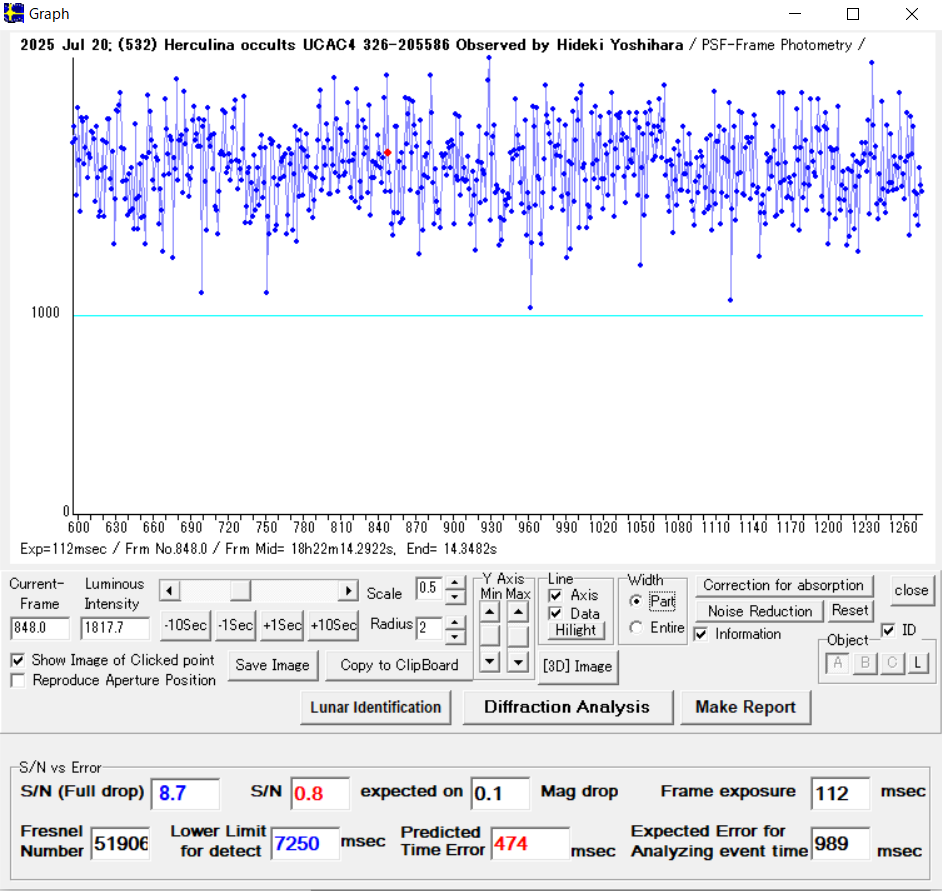Click the frame scrollbar right arrow
The height and width of the screenshot is (891, 942).
click(348, 591)
